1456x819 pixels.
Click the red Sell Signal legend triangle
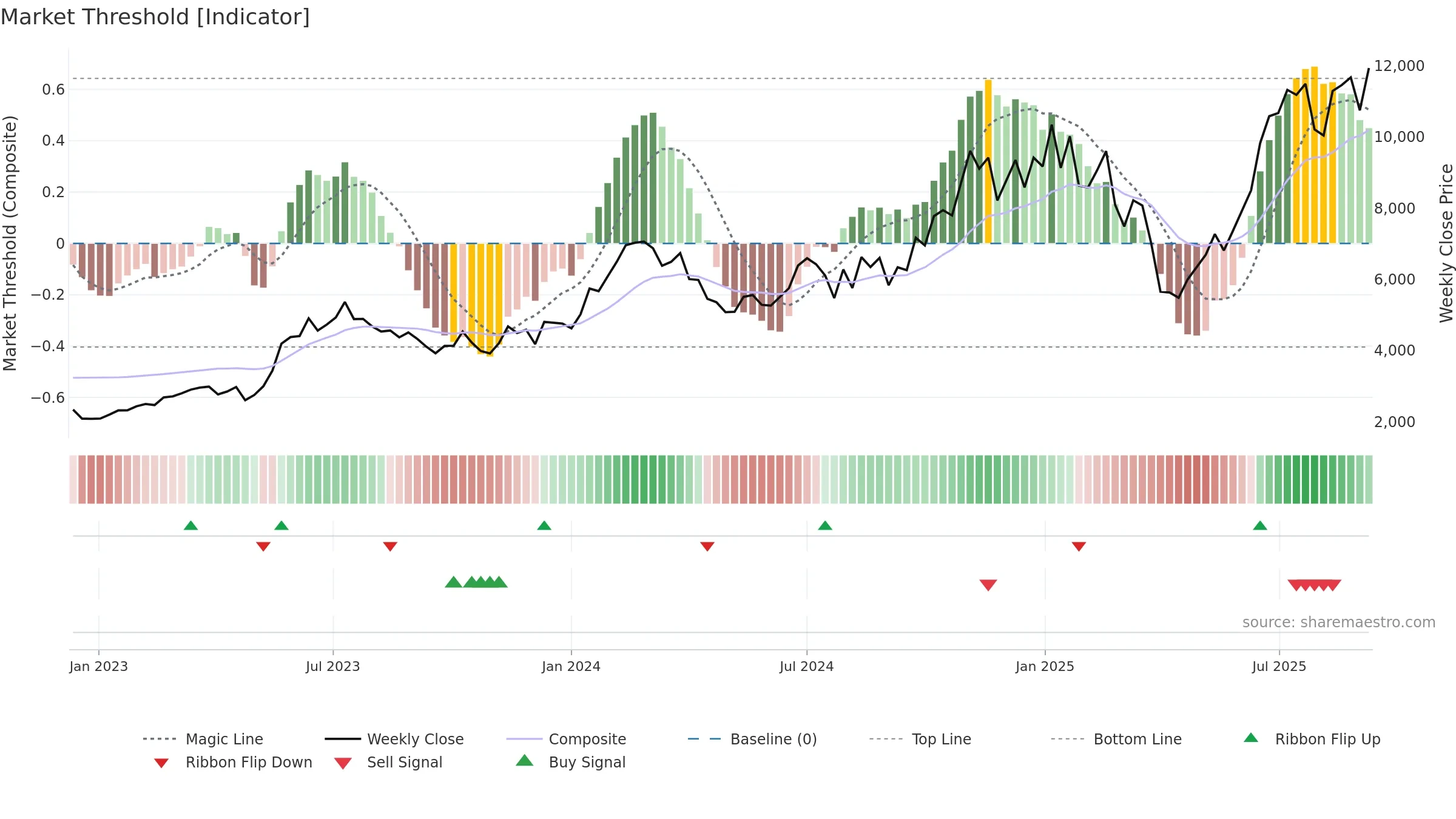click(x=343, y=763)
